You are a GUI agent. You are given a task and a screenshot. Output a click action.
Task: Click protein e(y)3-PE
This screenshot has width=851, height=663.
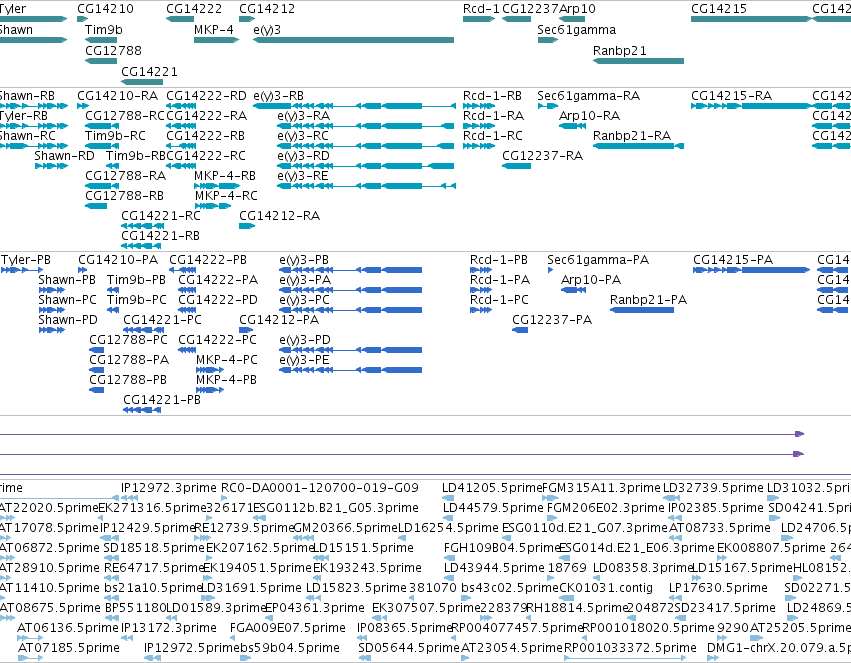tap(351, 370)
